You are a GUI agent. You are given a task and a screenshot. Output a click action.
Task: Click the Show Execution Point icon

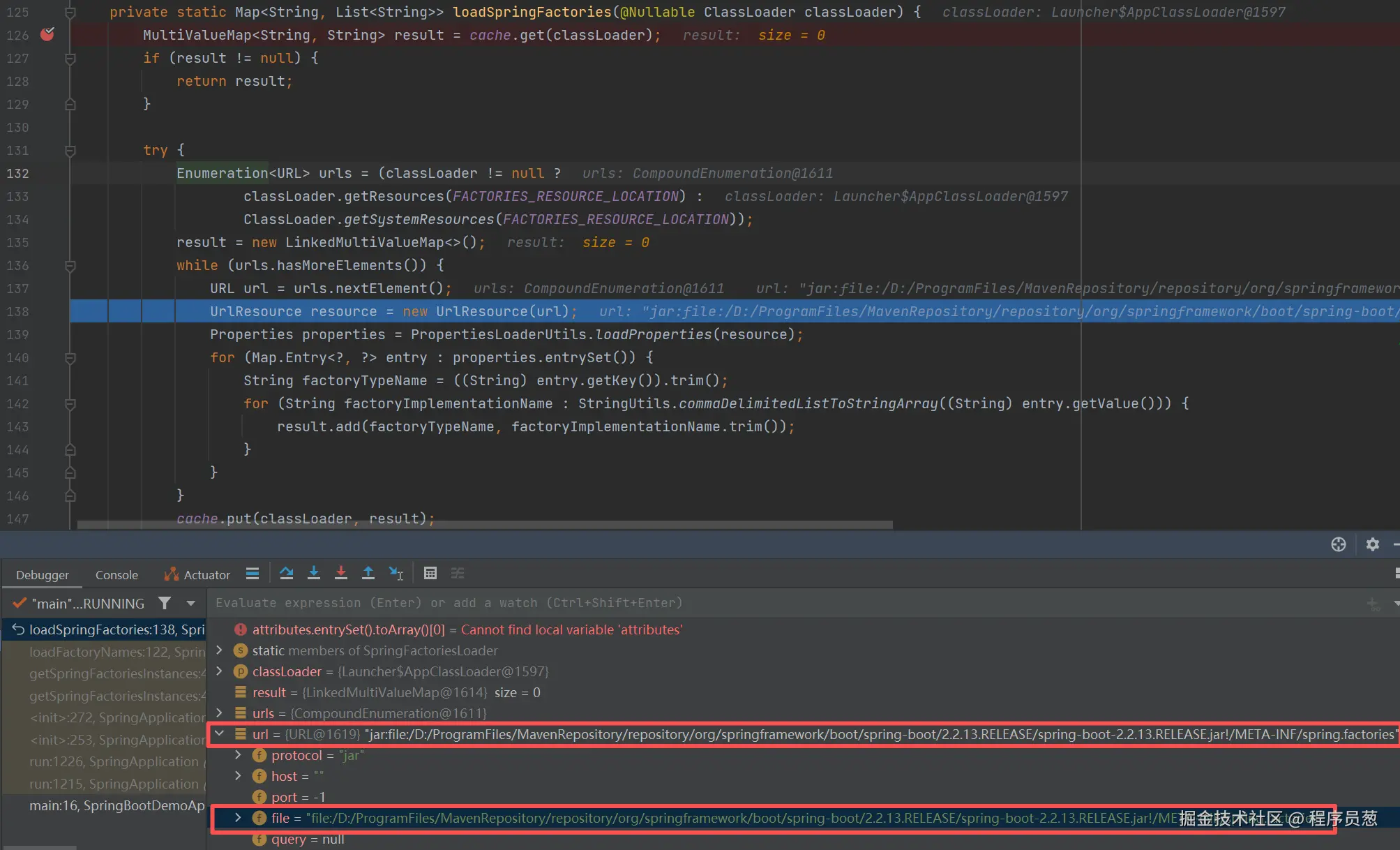tap(253, 573)
